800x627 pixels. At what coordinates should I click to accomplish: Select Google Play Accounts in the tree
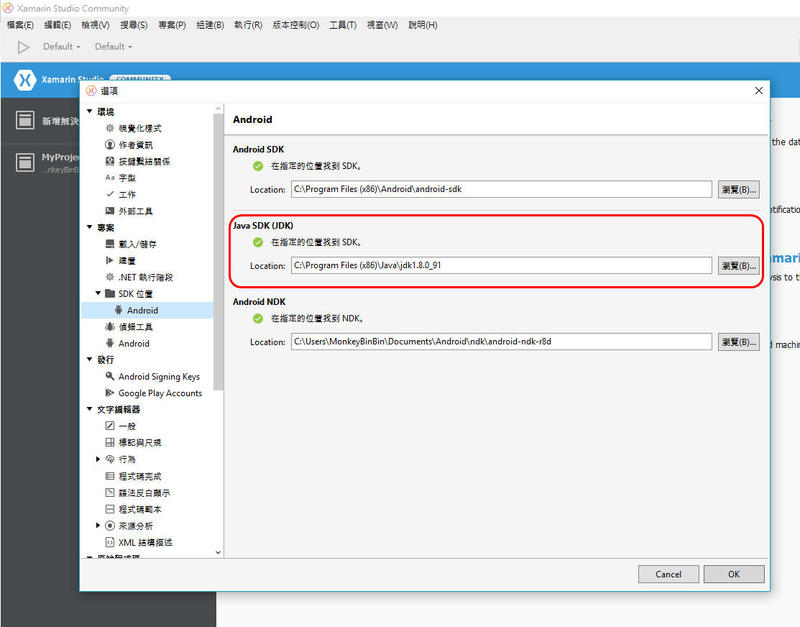click(160, 393)
